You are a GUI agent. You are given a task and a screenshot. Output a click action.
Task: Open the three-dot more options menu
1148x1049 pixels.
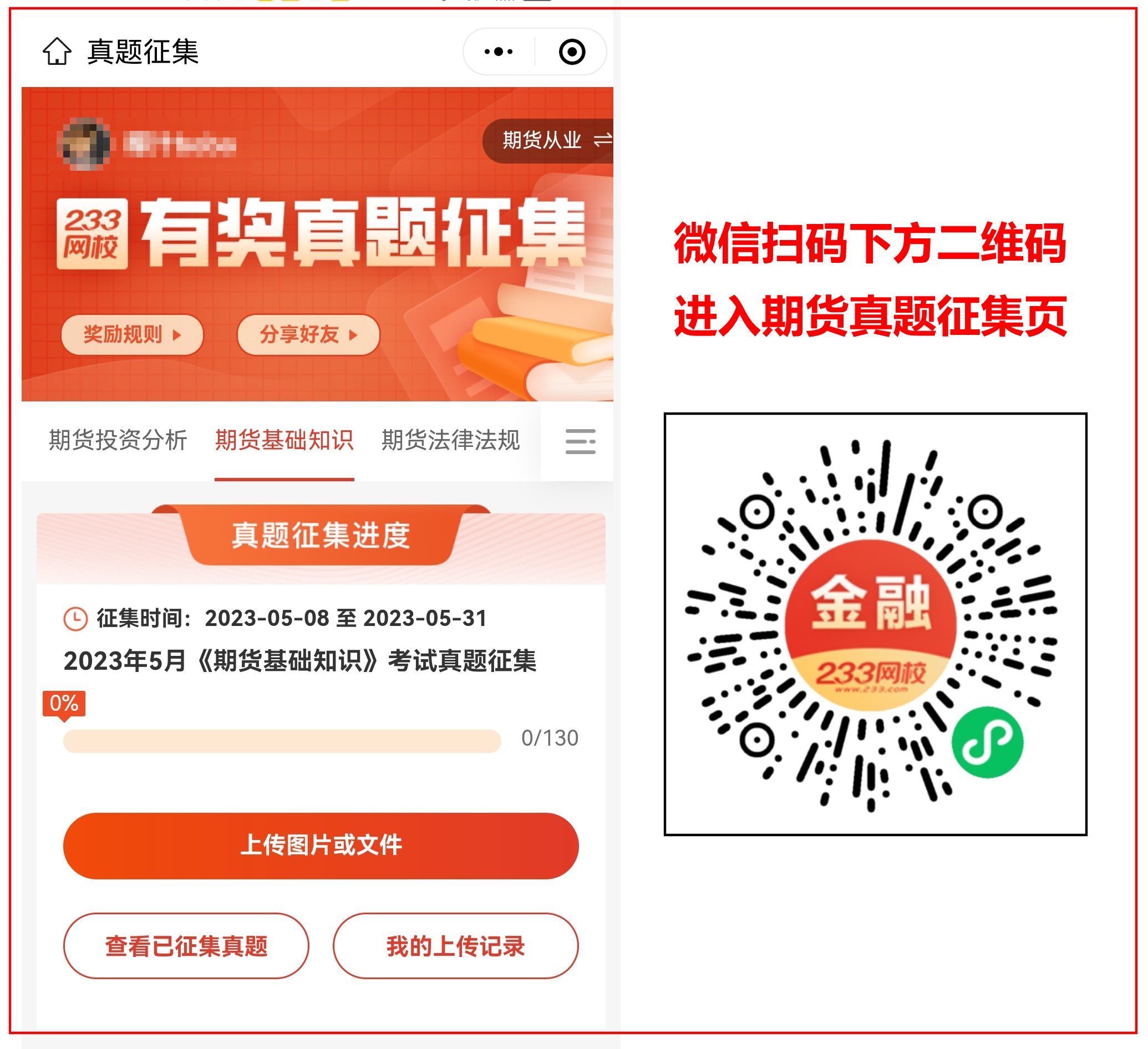498,52
